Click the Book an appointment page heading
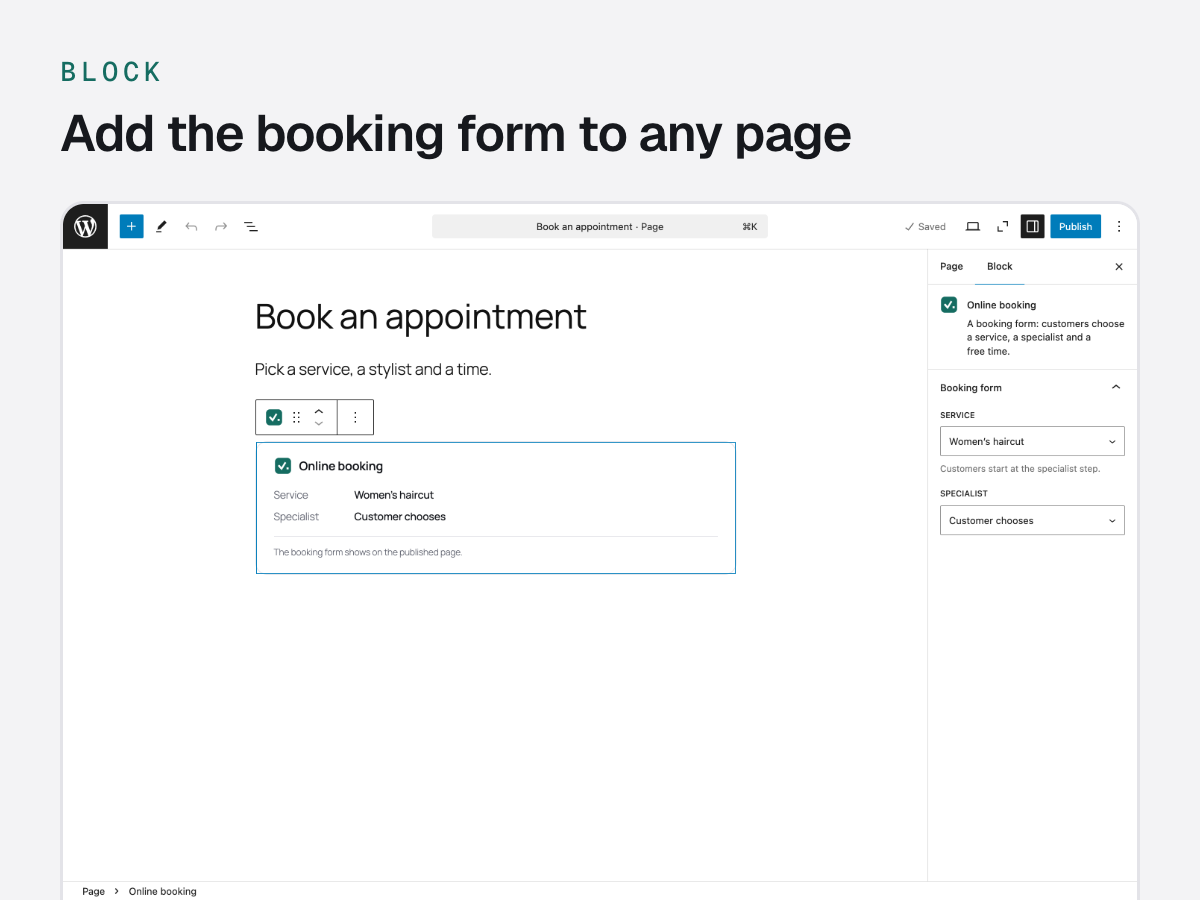Screen dimensions: 1200x900 pyautogui.click(x=421, y=317)
